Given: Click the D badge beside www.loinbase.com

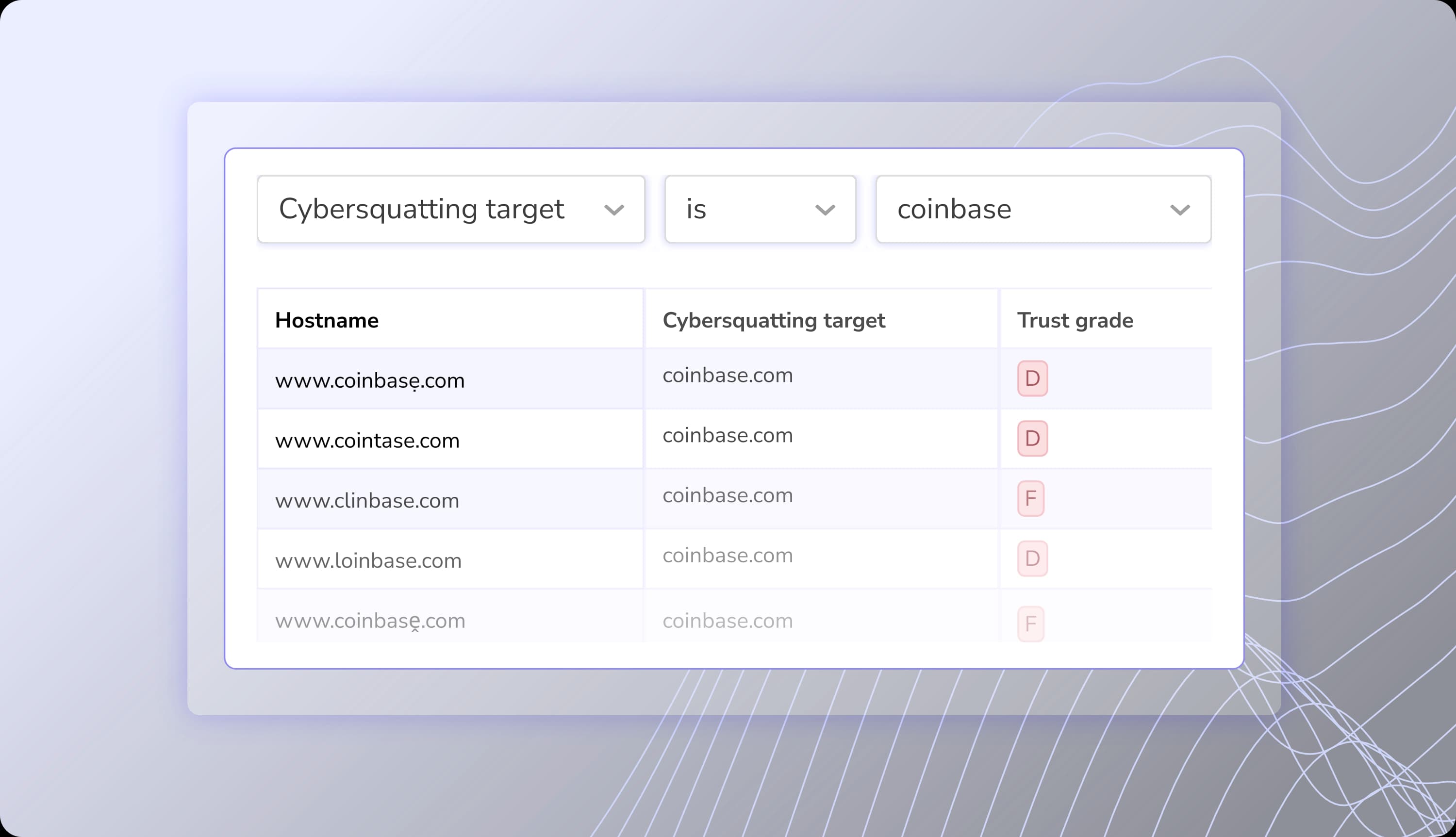Looking at the screenshot, I should (x=1032, y=558).
